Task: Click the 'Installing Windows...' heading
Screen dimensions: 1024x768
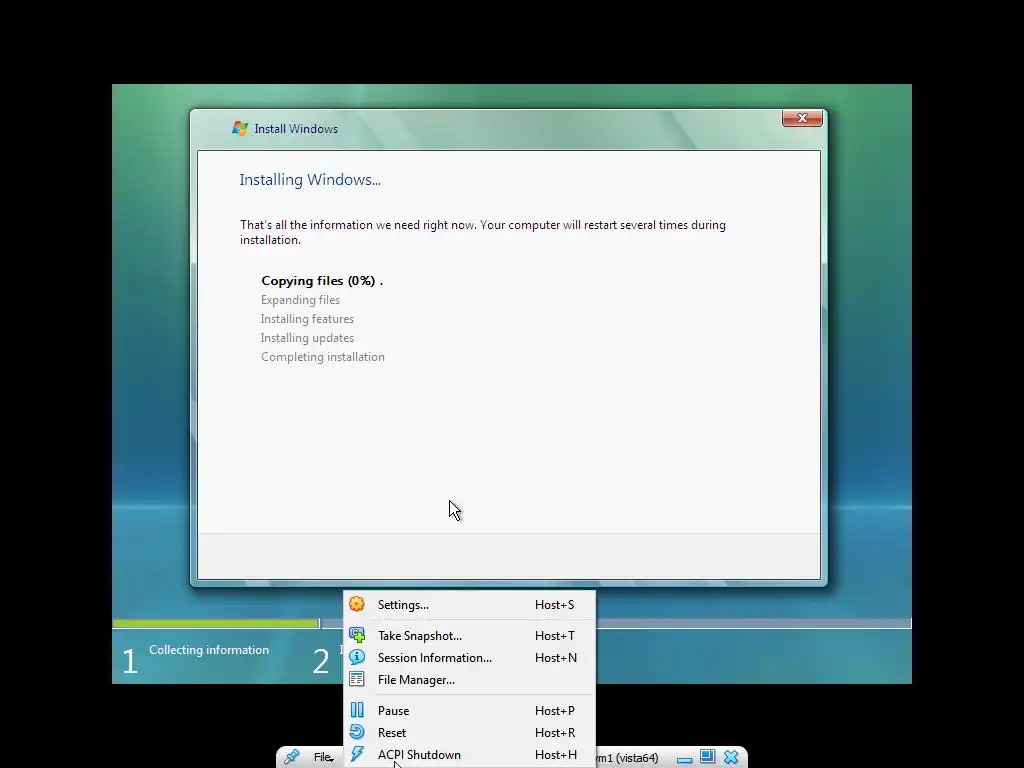Action: (310, 180)
